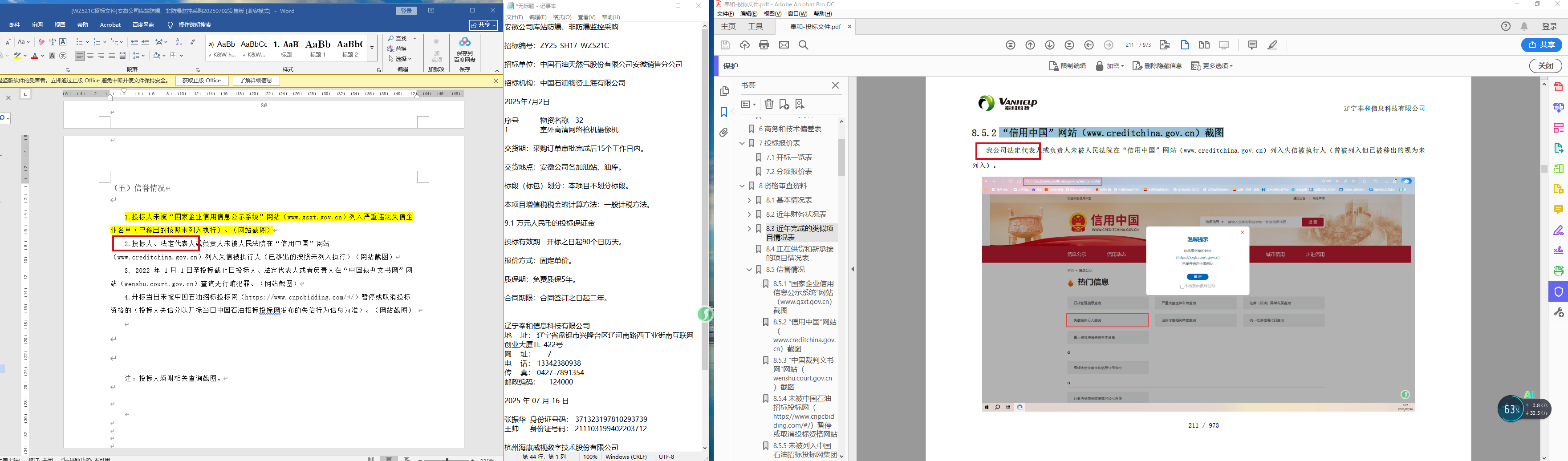The width and height of the screenshot is (1568, 461).
Task: Click the Acrobat print icon
Action: point(764,45)
